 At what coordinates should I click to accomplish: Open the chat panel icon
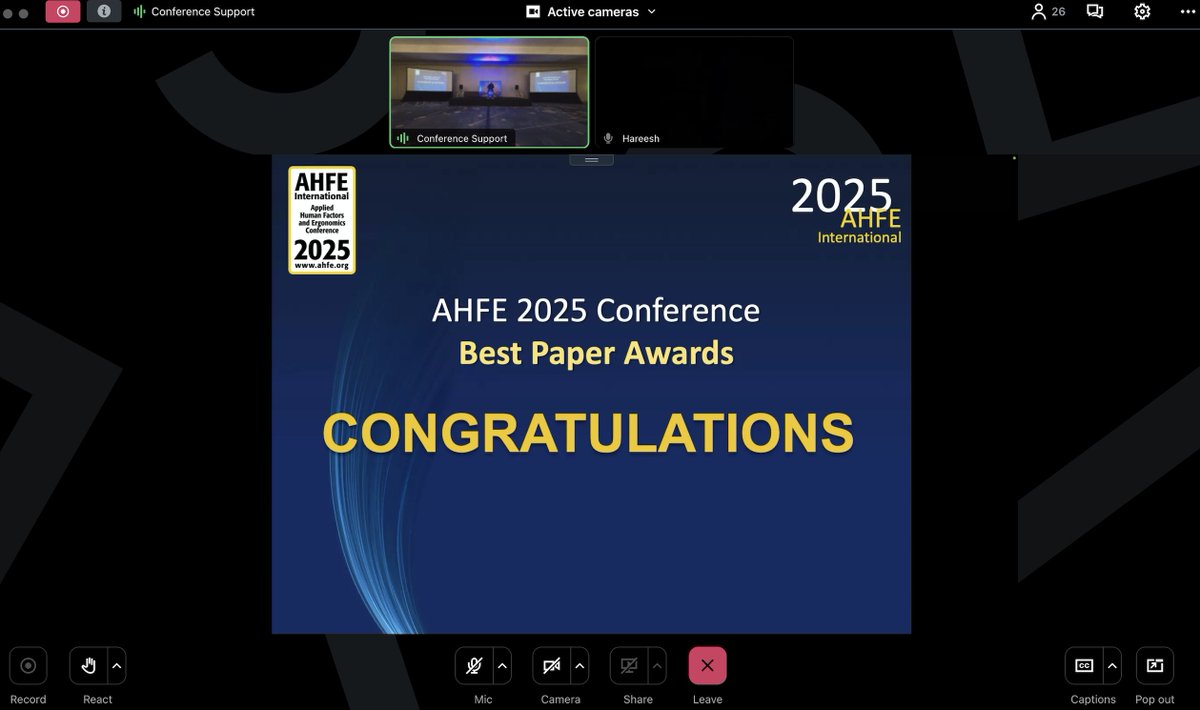click(x=1095, y=12)
